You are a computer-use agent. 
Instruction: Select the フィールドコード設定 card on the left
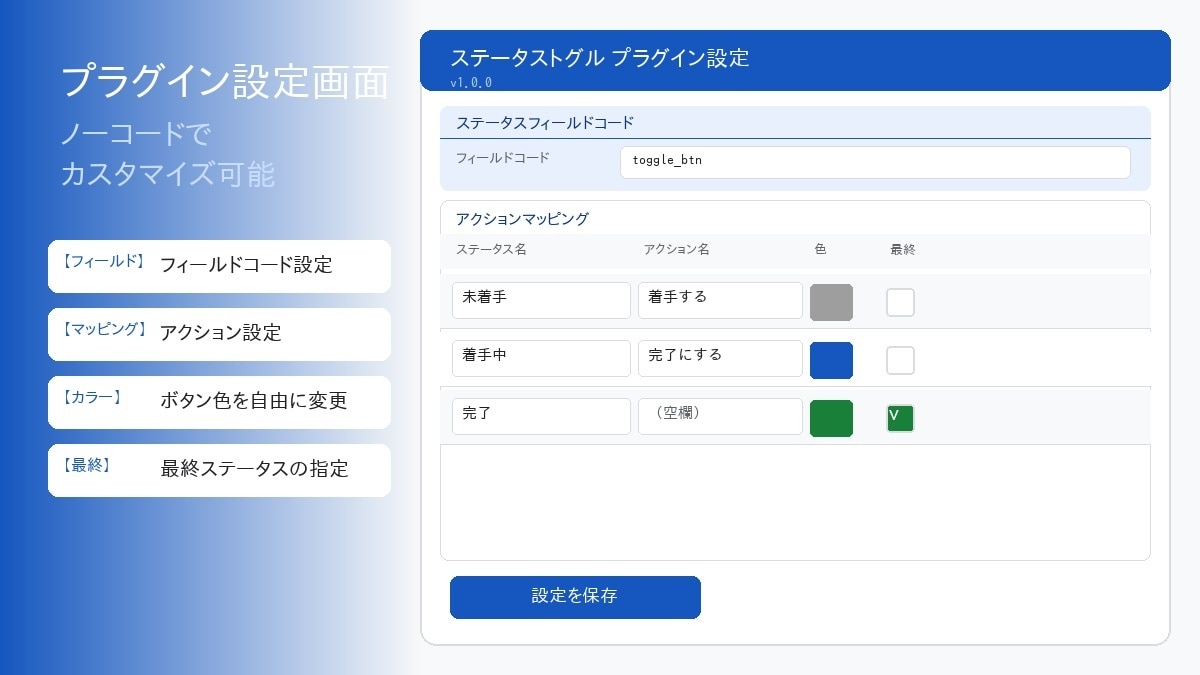tap(219, 266)
